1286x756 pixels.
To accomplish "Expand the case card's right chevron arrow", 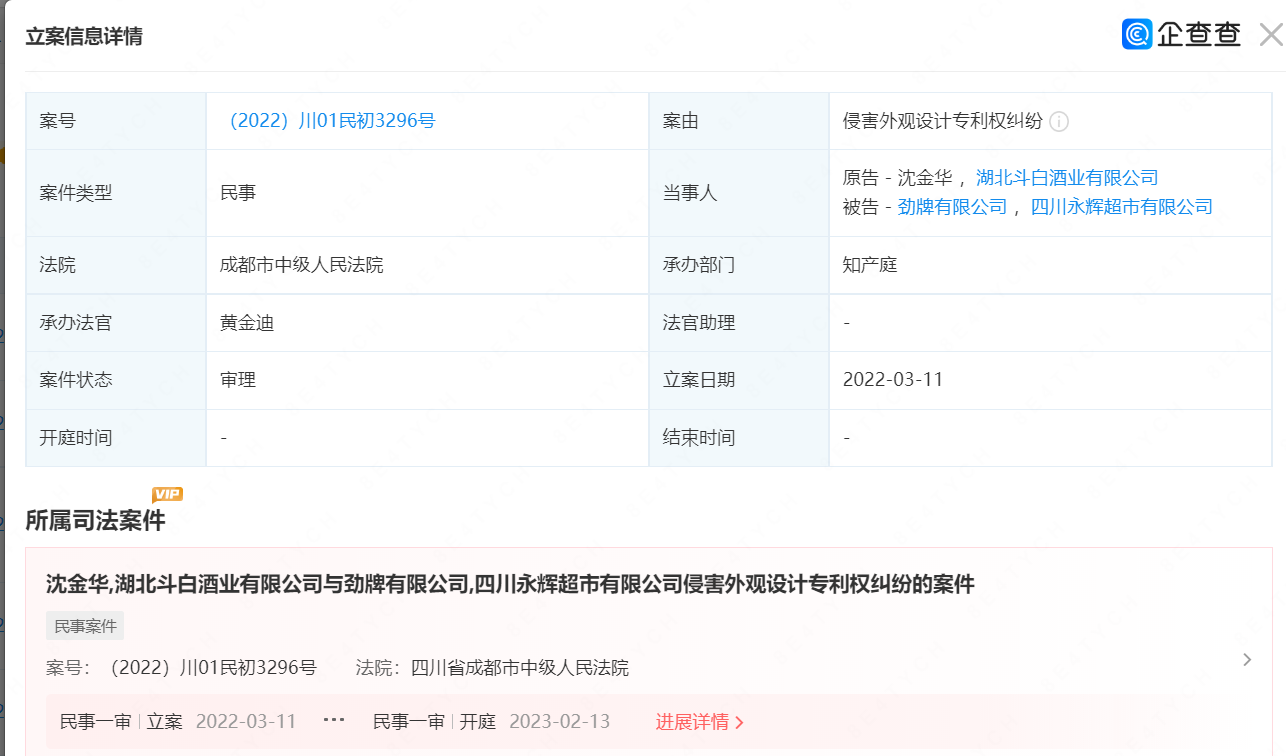I will [1246, 660].
